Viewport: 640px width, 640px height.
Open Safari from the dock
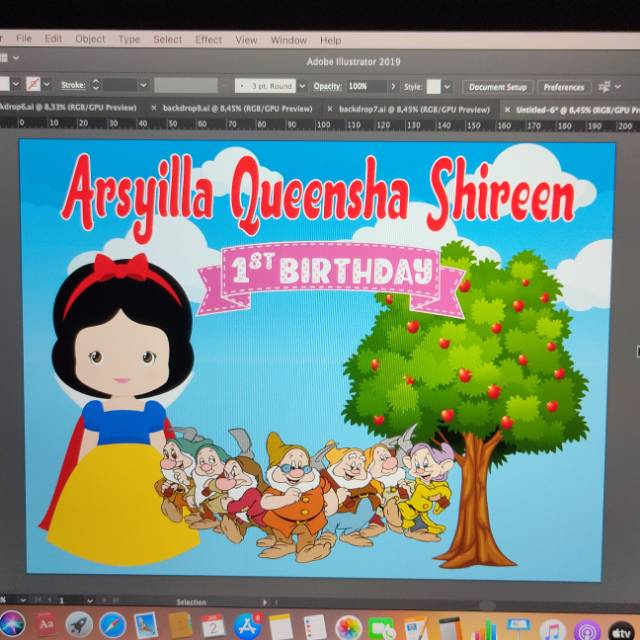pyautogui.click(x=113, y=625)
